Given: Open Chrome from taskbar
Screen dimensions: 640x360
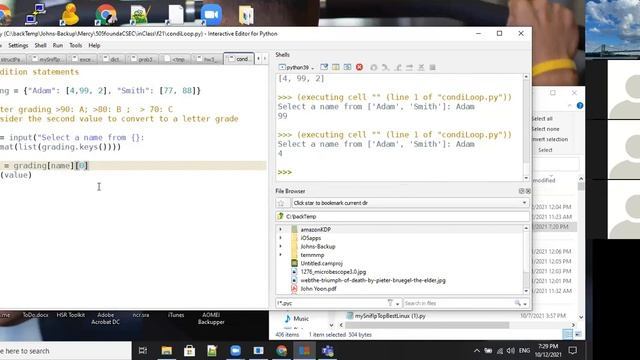Looking at the screenshot, I should coord(281,351).
